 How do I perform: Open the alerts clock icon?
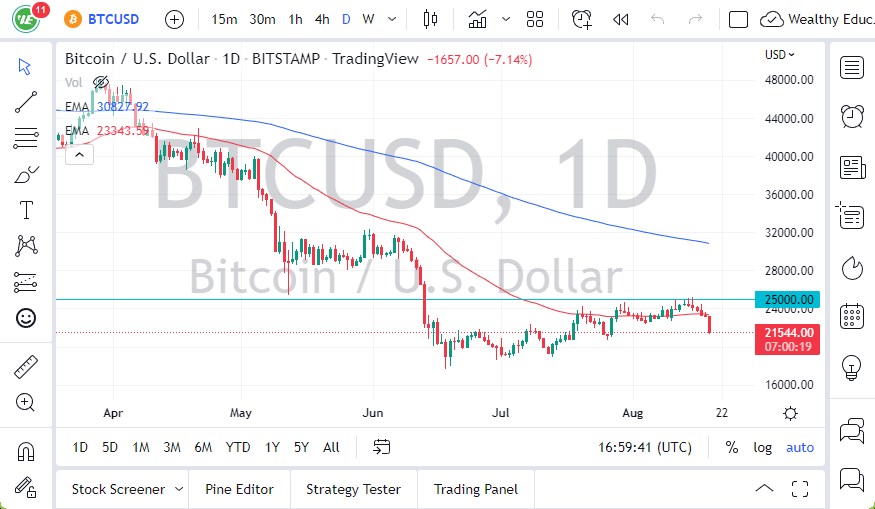click(x=581, y=19)
